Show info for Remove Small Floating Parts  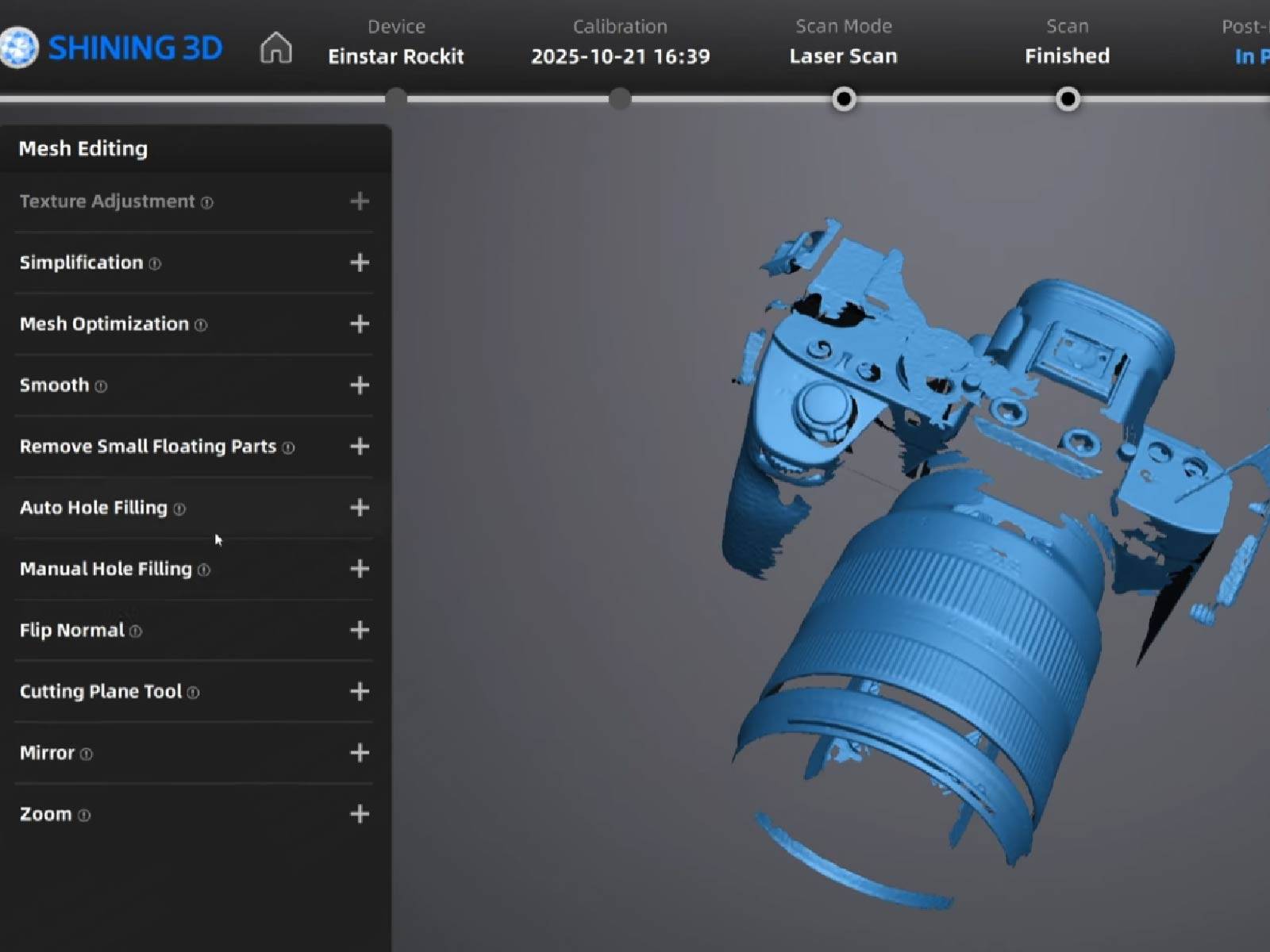tap(288, 448)
